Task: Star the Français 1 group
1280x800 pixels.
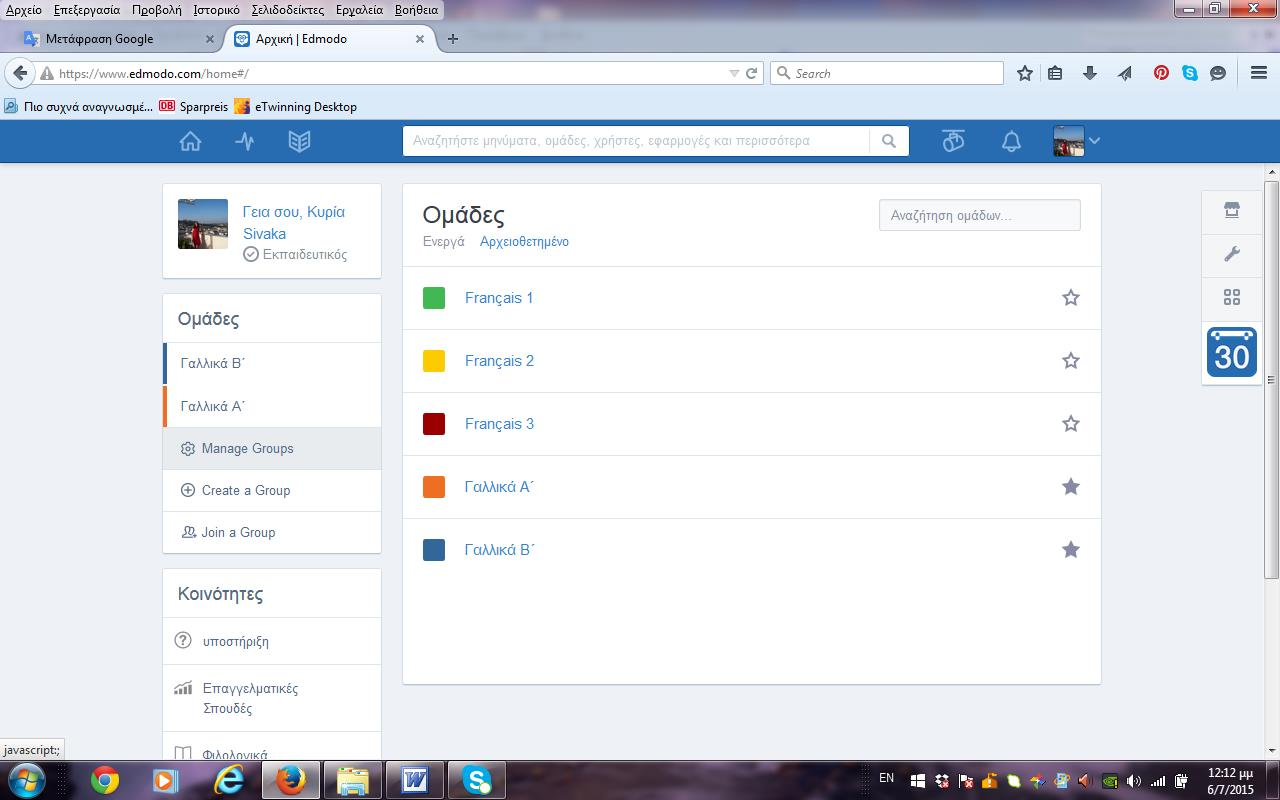Action: pos(1071,298)
